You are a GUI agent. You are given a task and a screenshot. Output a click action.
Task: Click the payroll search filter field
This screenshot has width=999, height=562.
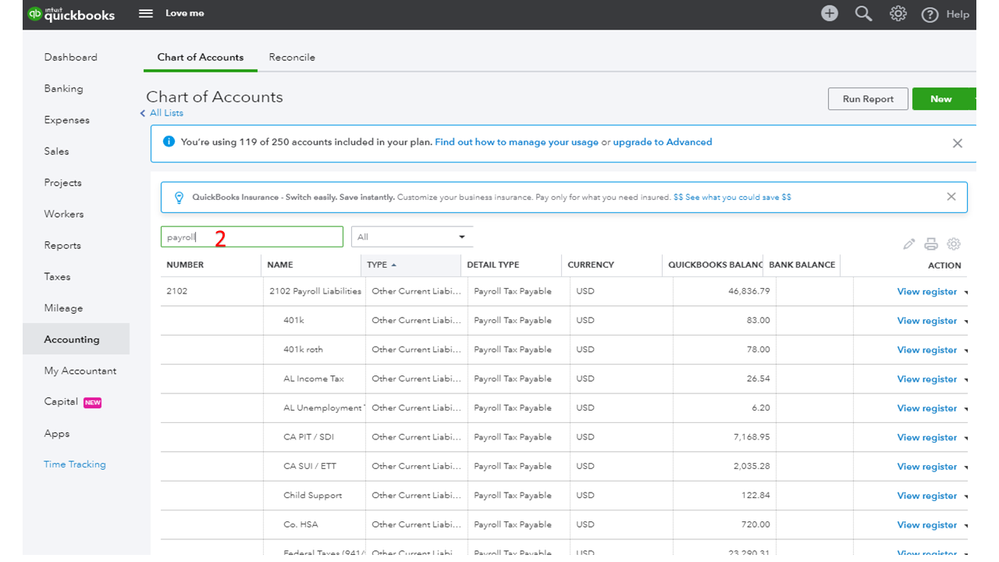(251, 237)
